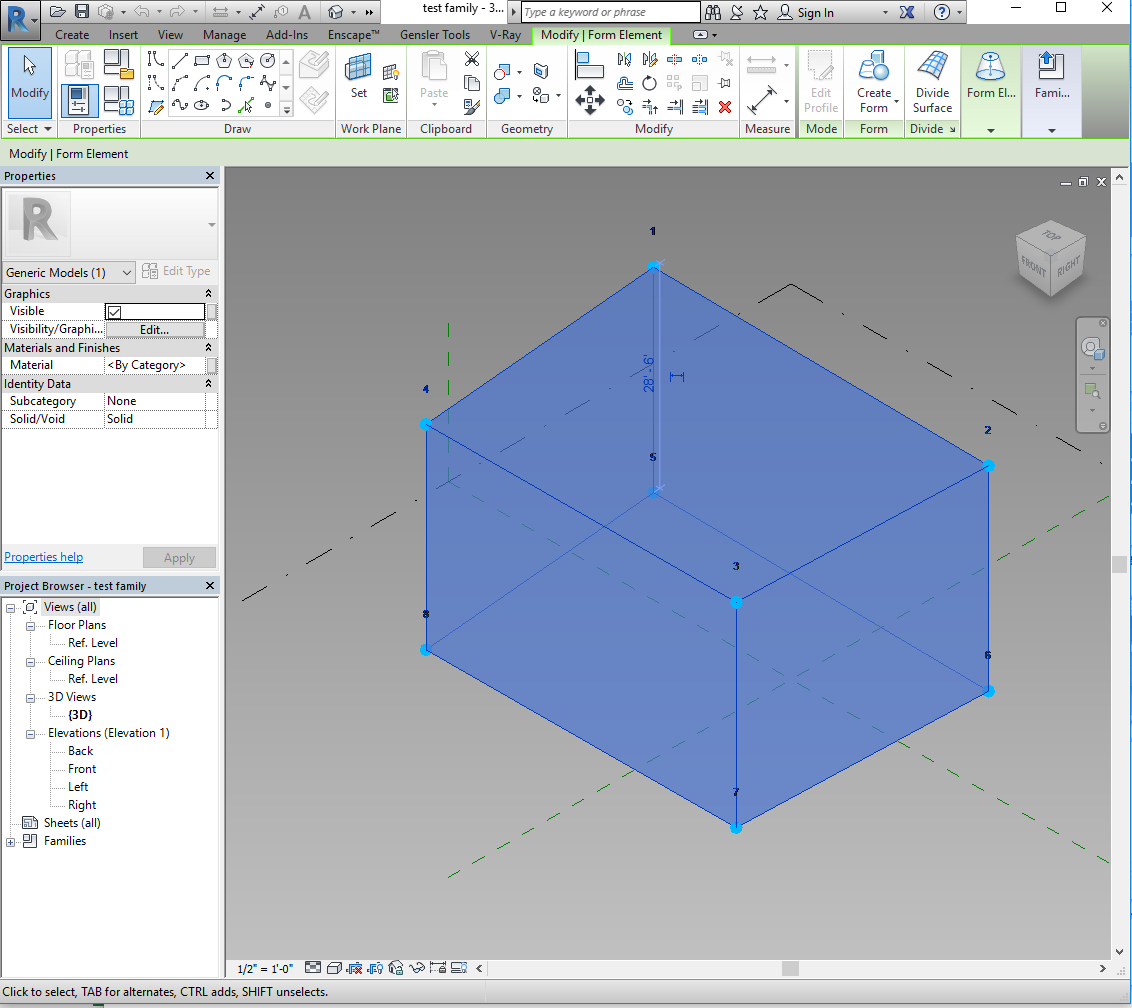The height and width of the screenshot is (1008, 1132).
Task: Click the red Delete icon in Modify panel
Action: pos(725,107)
